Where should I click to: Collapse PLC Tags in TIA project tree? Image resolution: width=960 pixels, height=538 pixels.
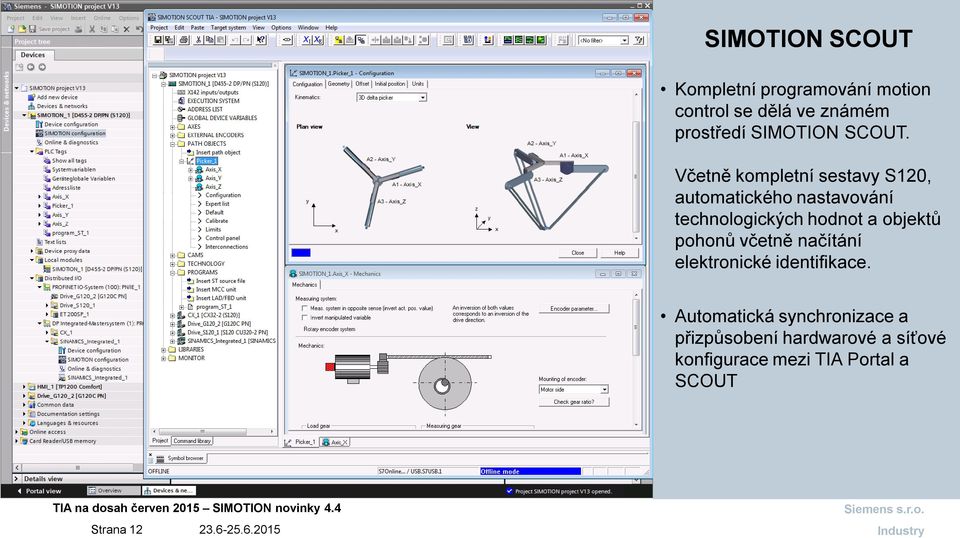click(32, 151)
